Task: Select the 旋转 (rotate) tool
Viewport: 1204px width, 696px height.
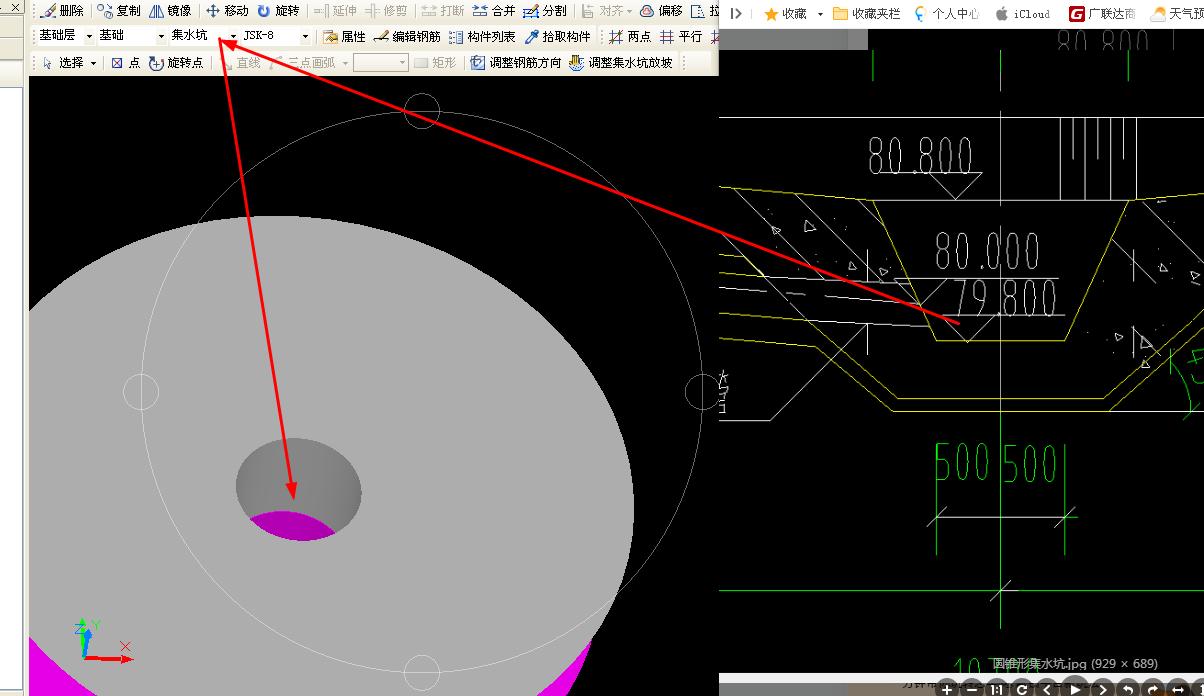Action: coord(278,11)
